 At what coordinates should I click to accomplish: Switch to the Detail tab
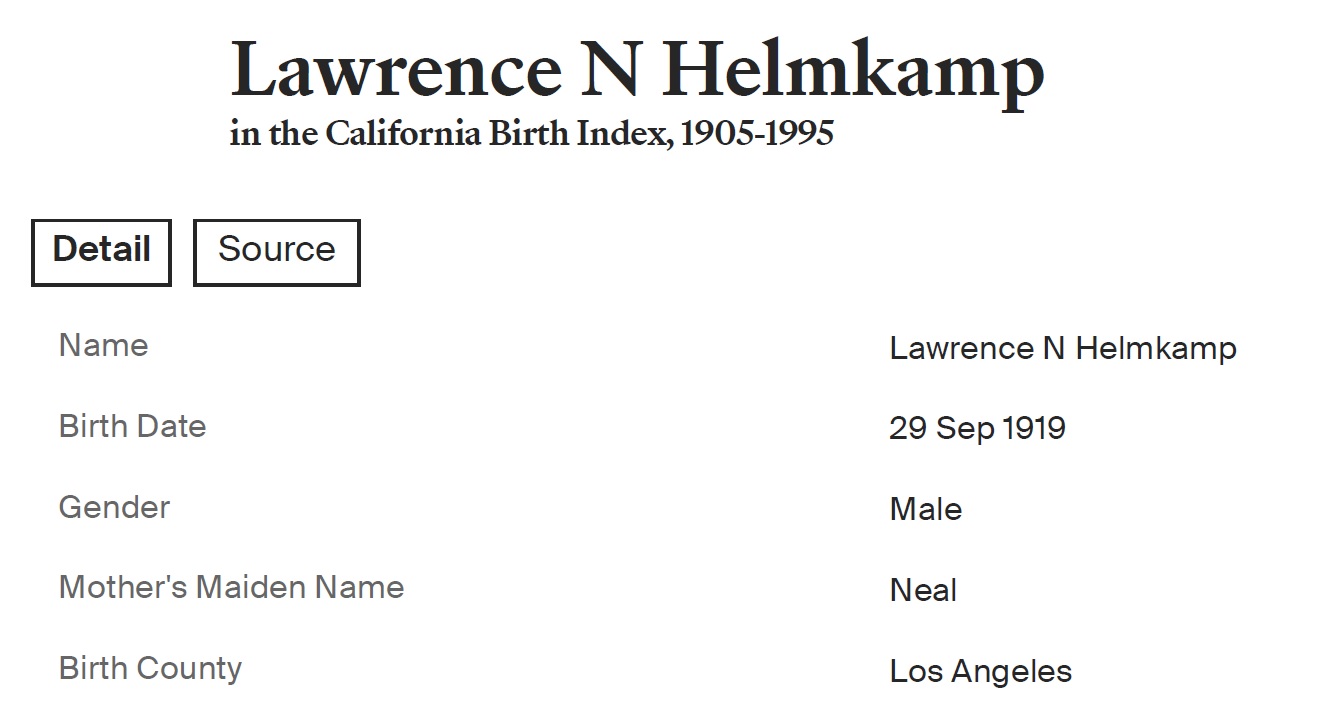[x=101, y=251]
